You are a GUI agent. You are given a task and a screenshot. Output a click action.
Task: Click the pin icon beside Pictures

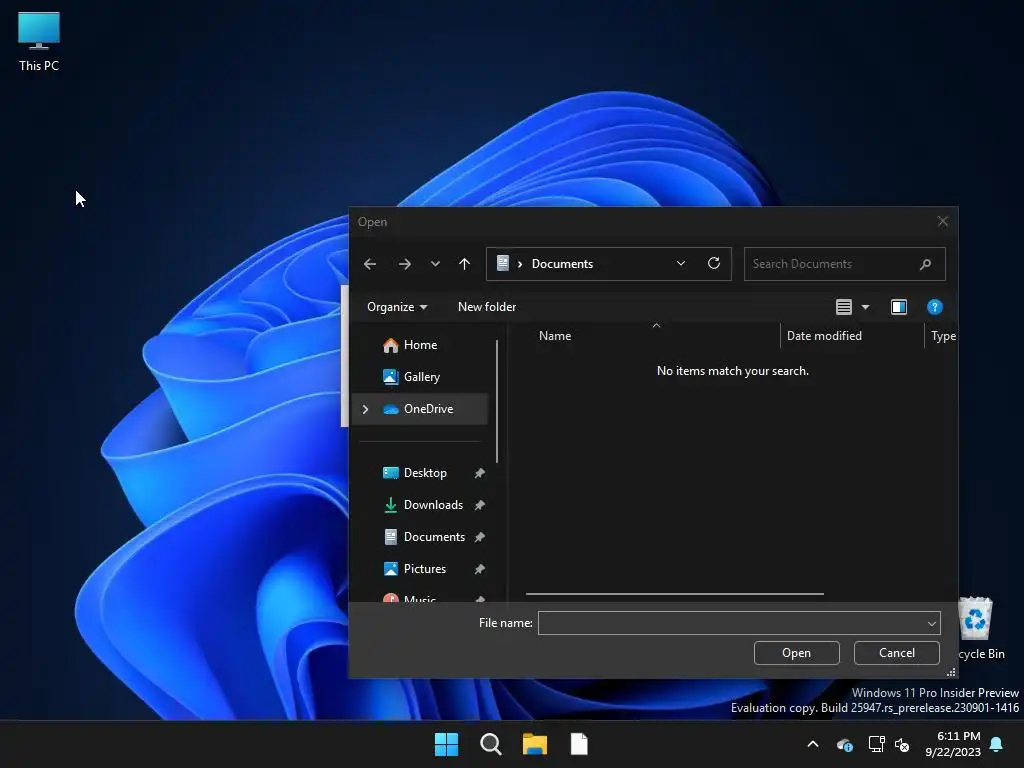(x=479, y=569)
